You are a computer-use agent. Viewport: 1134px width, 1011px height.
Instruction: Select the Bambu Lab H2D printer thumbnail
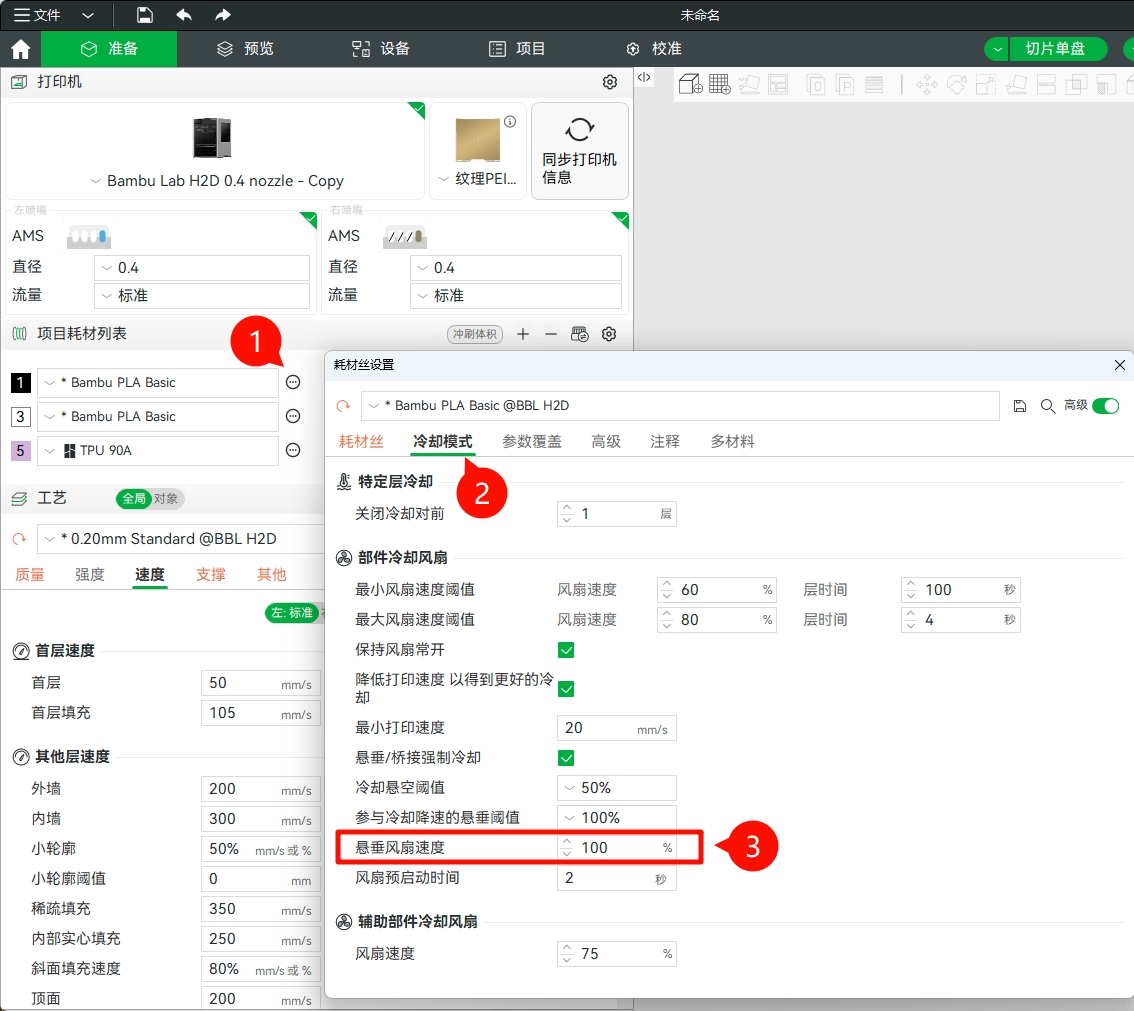(x=212, y=138)
